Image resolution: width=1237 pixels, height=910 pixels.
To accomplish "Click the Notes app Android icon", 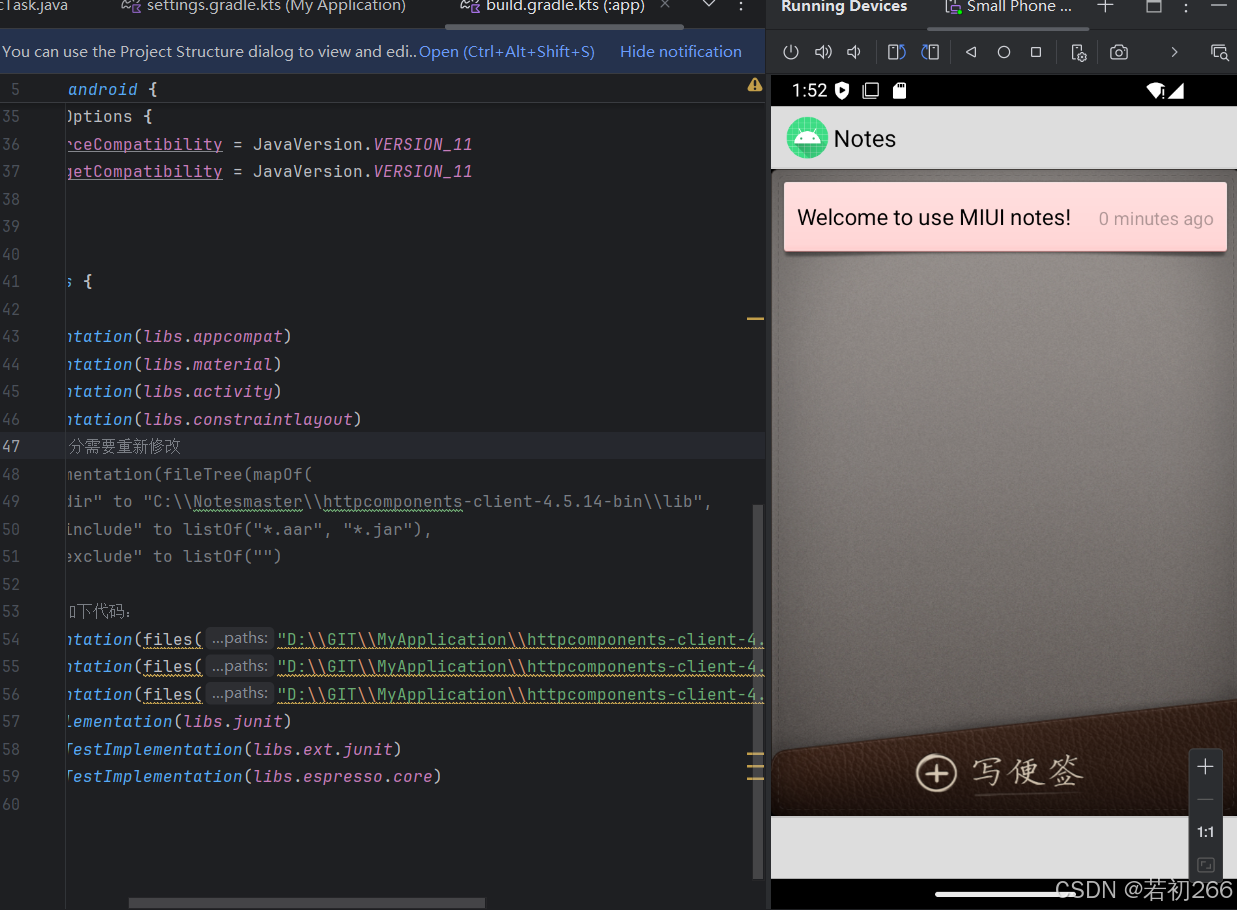I will [x=807, y=138].
